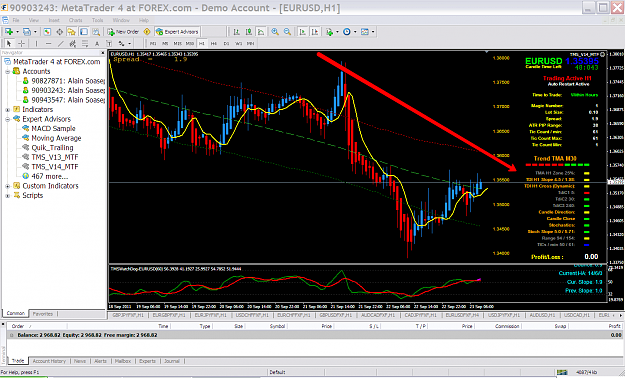This screenshot has height=378, width=625.
Task: Switch to Account History tab
Action: click(49, 361)
